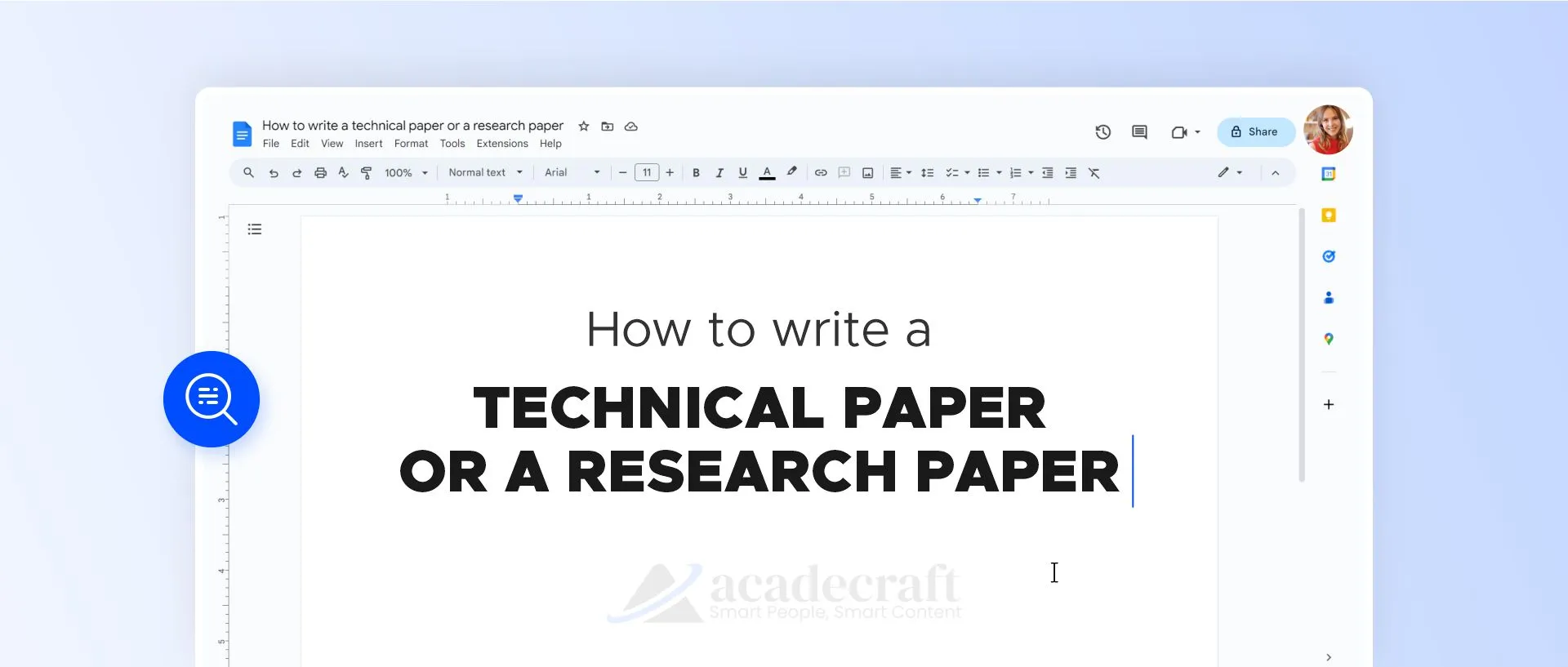Hide the side panel arrow
This screenshot has height=667, width=1568.
[x=1329, y=657]
